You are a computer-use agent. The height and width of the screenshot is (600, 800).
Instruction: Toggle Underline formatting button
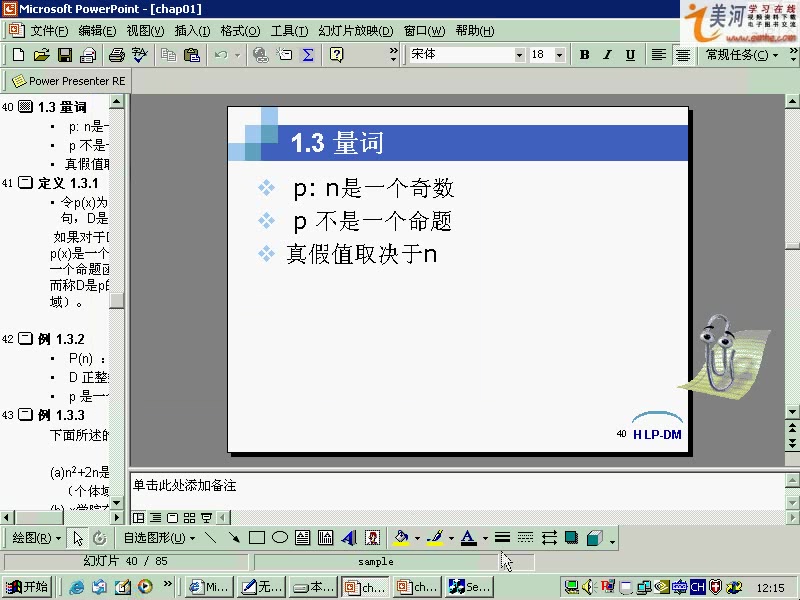[x=631, y=55]
